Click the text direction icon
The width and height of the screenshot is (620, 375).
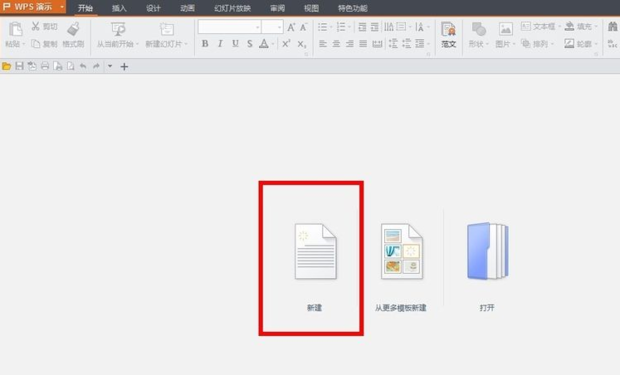click(x=389, y=27)
